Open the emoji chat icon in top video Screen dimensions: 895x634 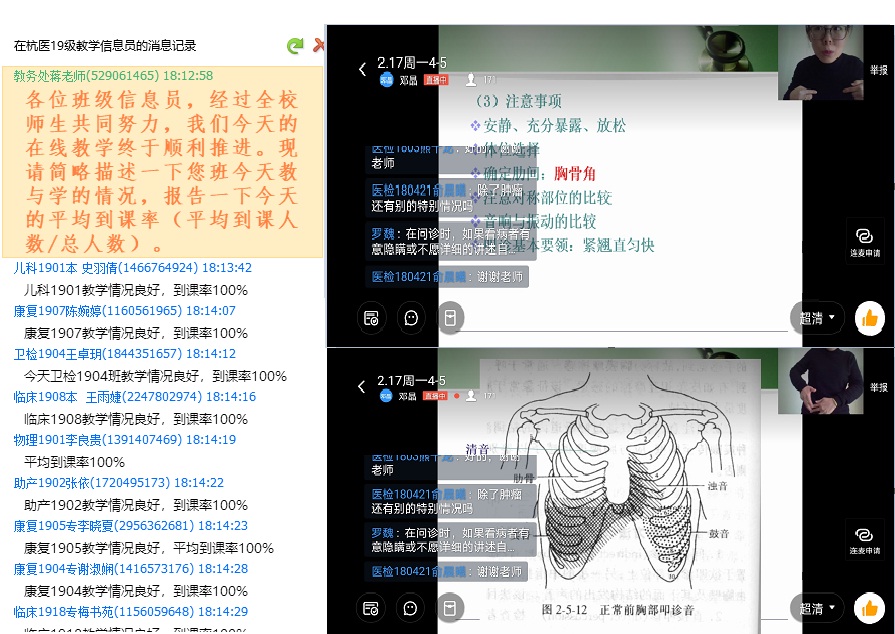[410, 318]
